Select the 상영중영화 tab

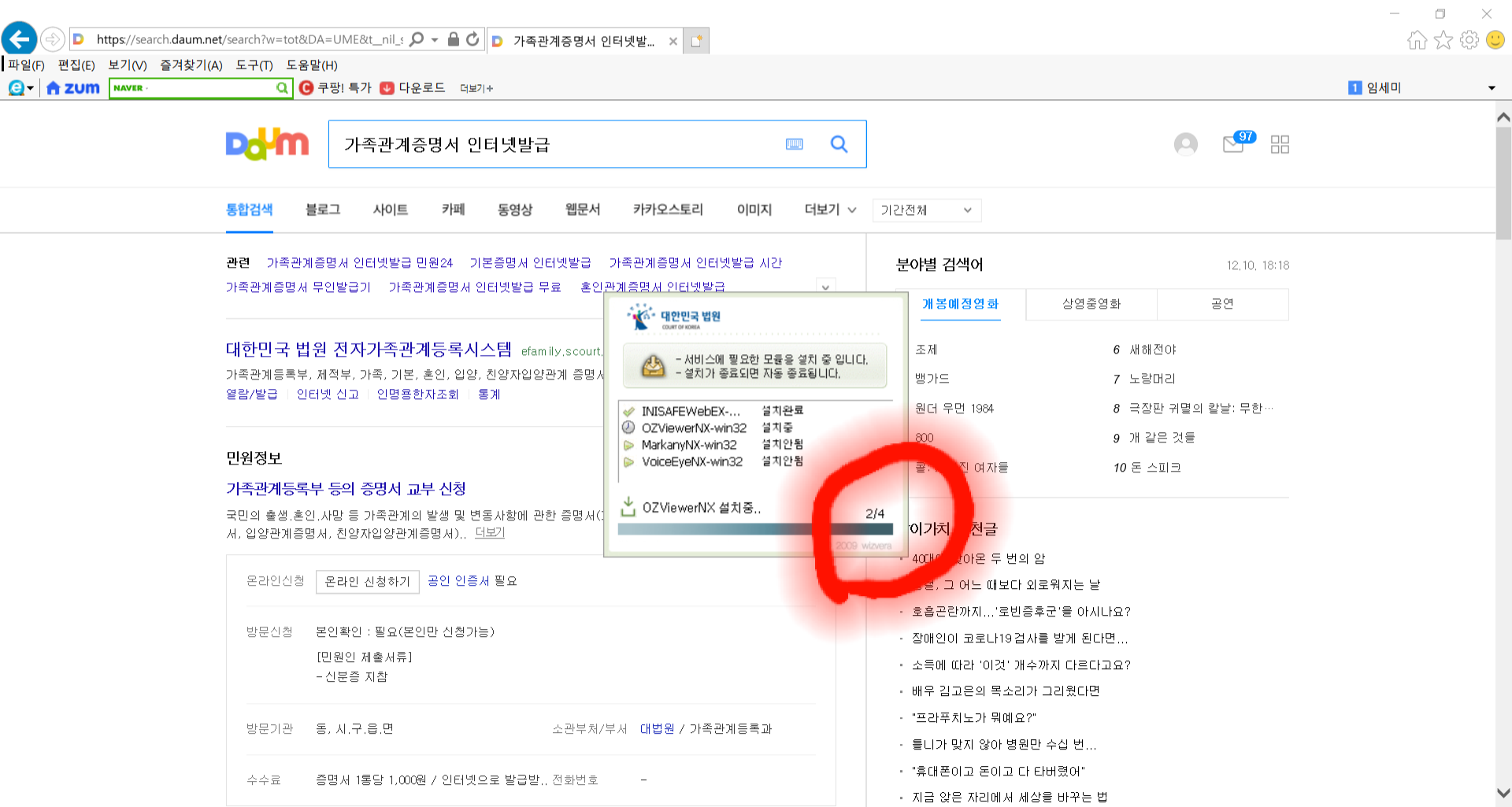(x=1091, y=304)
